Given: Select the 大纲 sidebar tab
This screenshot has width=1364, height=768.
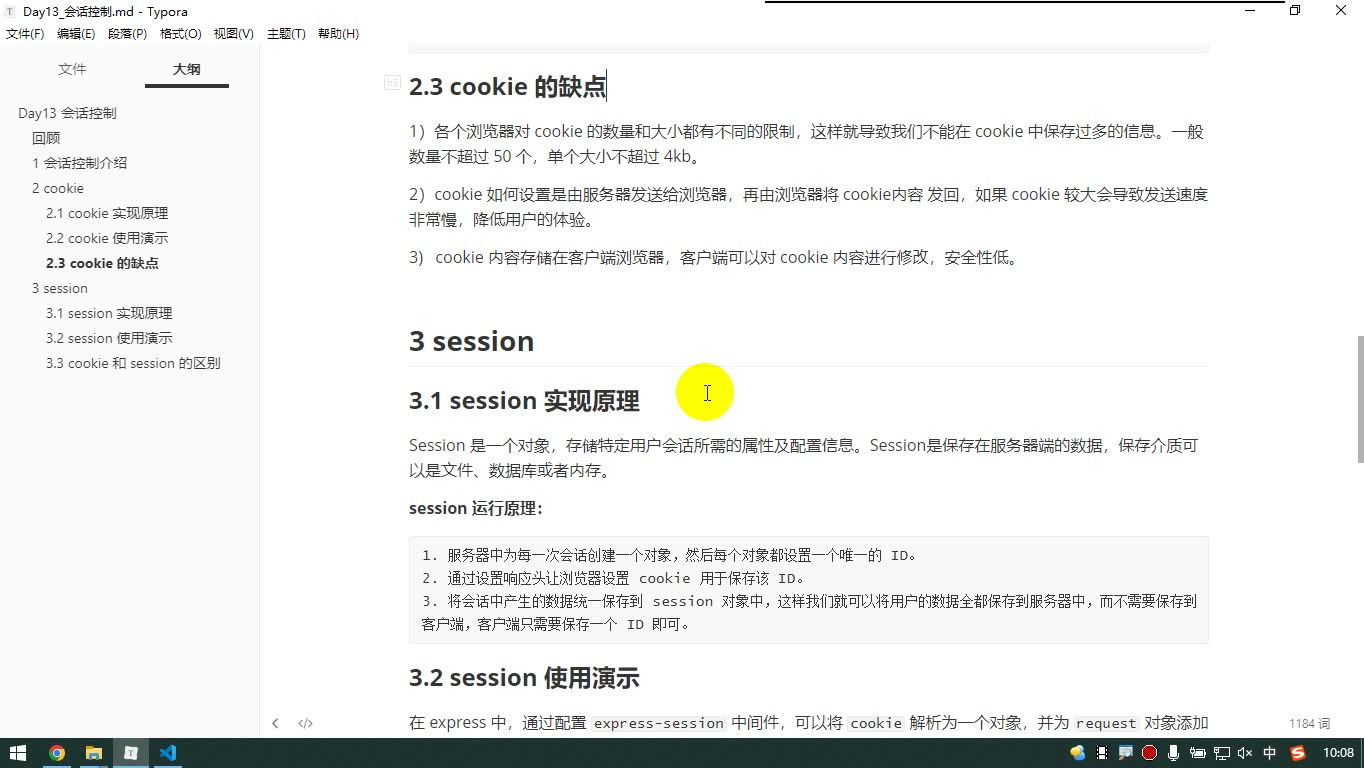Looking at the screenshot, I should click(x=187, y=69).
